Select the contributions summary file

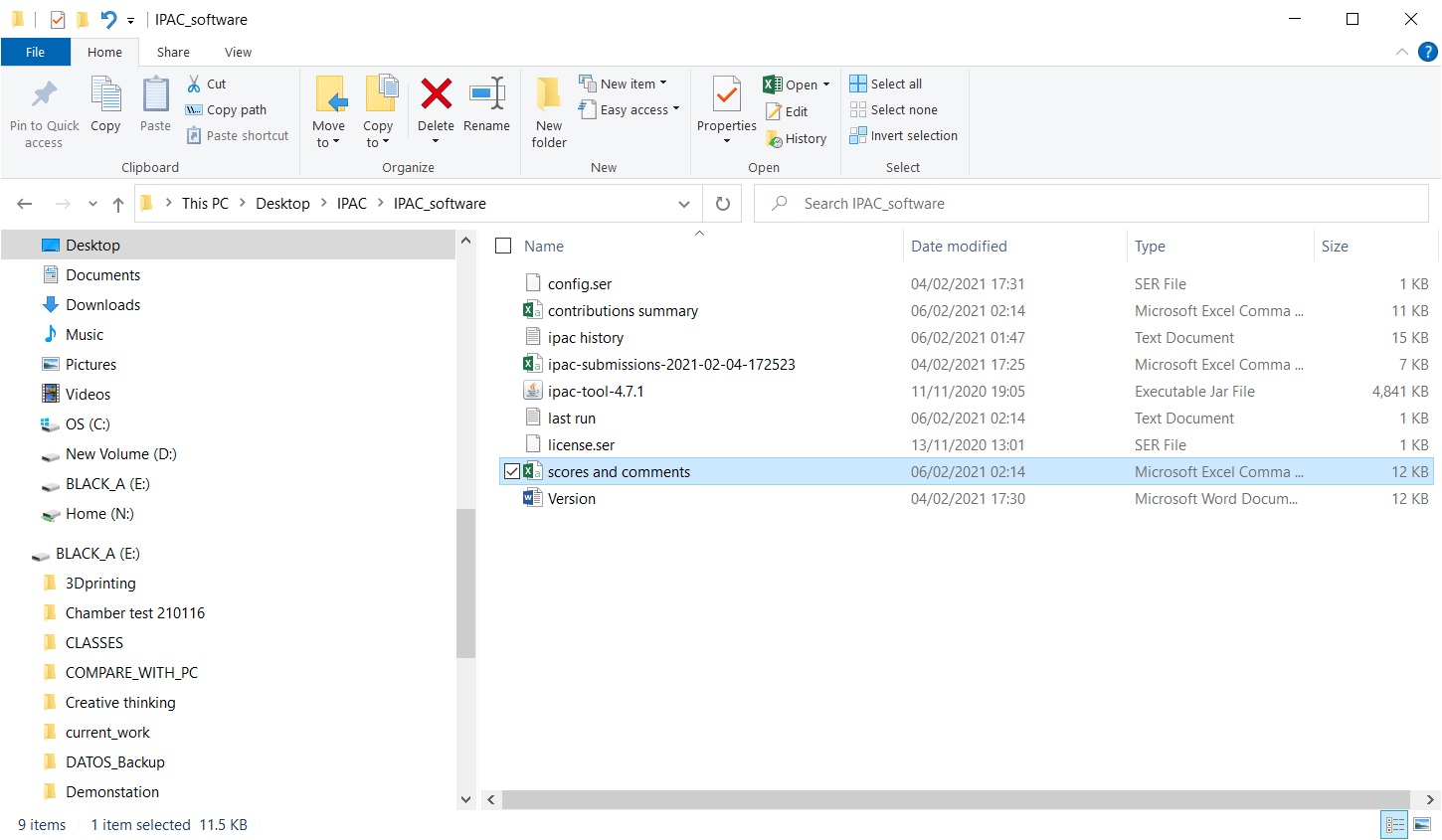623,310
